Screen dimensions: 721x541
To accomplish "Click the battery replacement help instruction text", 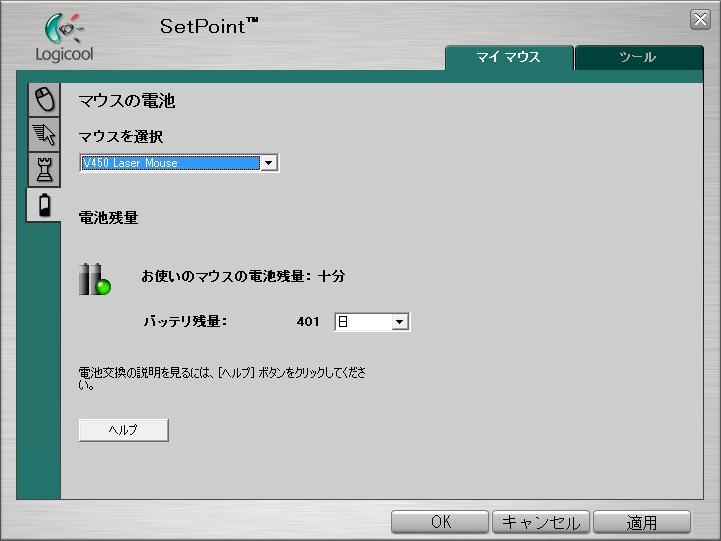I will (x=222, y=378).
